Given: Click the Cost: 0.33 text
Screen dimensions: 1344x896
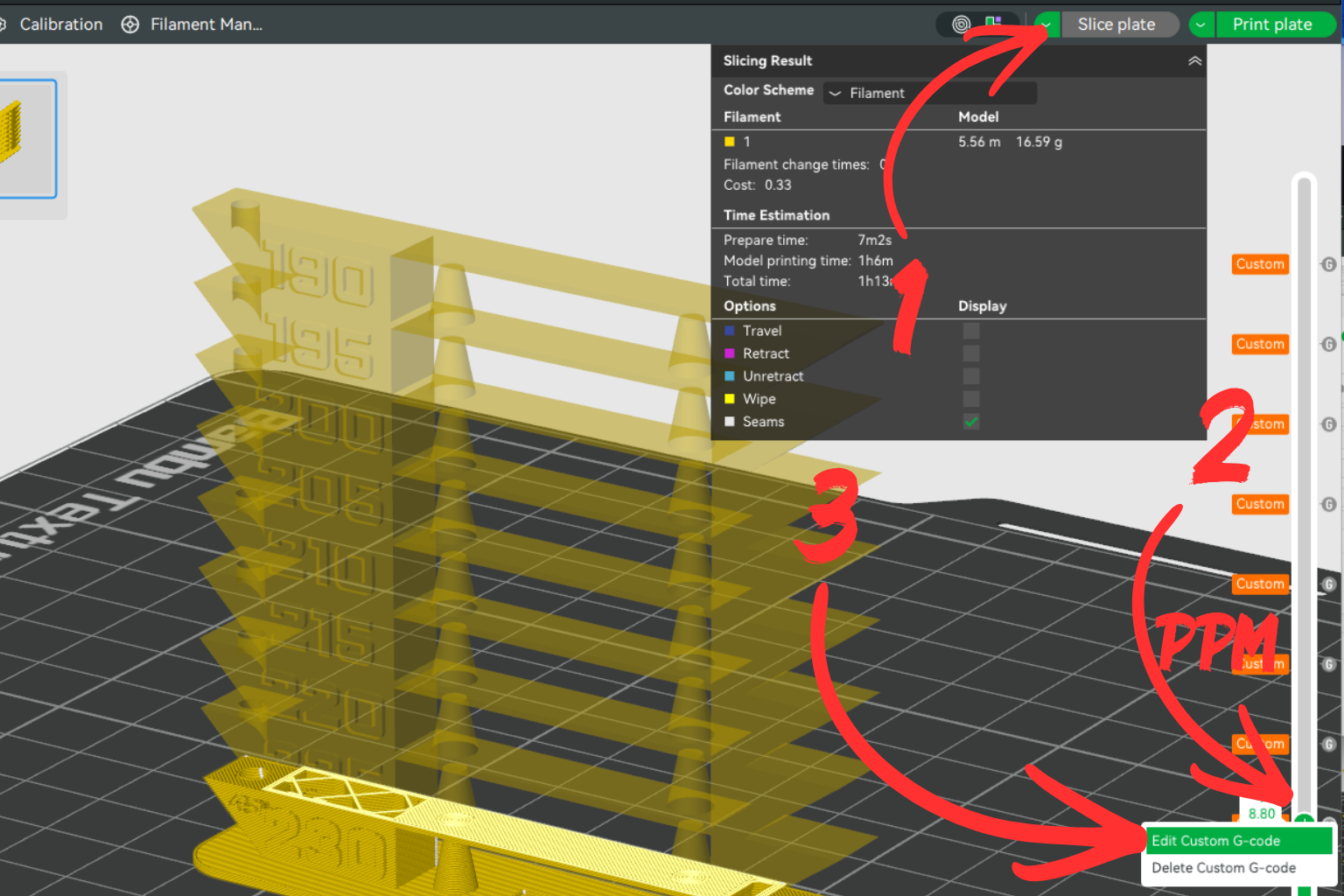Looking at the screenshot, I should click(757, 185).
